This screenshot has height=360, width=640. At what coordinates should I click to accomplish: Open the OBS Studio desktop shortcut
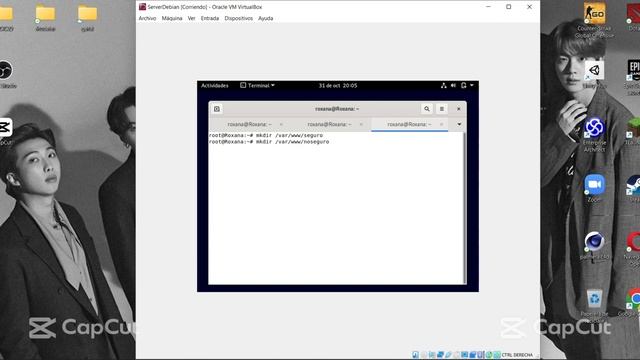coord(7,74)
